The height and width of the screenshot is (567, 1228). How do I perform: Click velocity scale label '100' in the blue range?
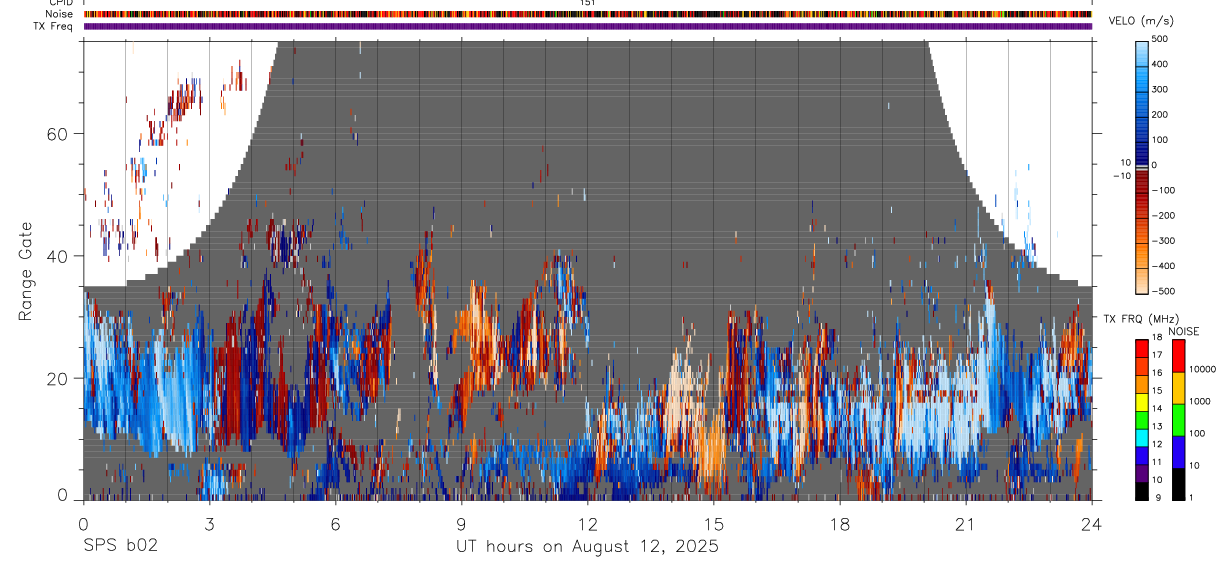[1161, 140]
